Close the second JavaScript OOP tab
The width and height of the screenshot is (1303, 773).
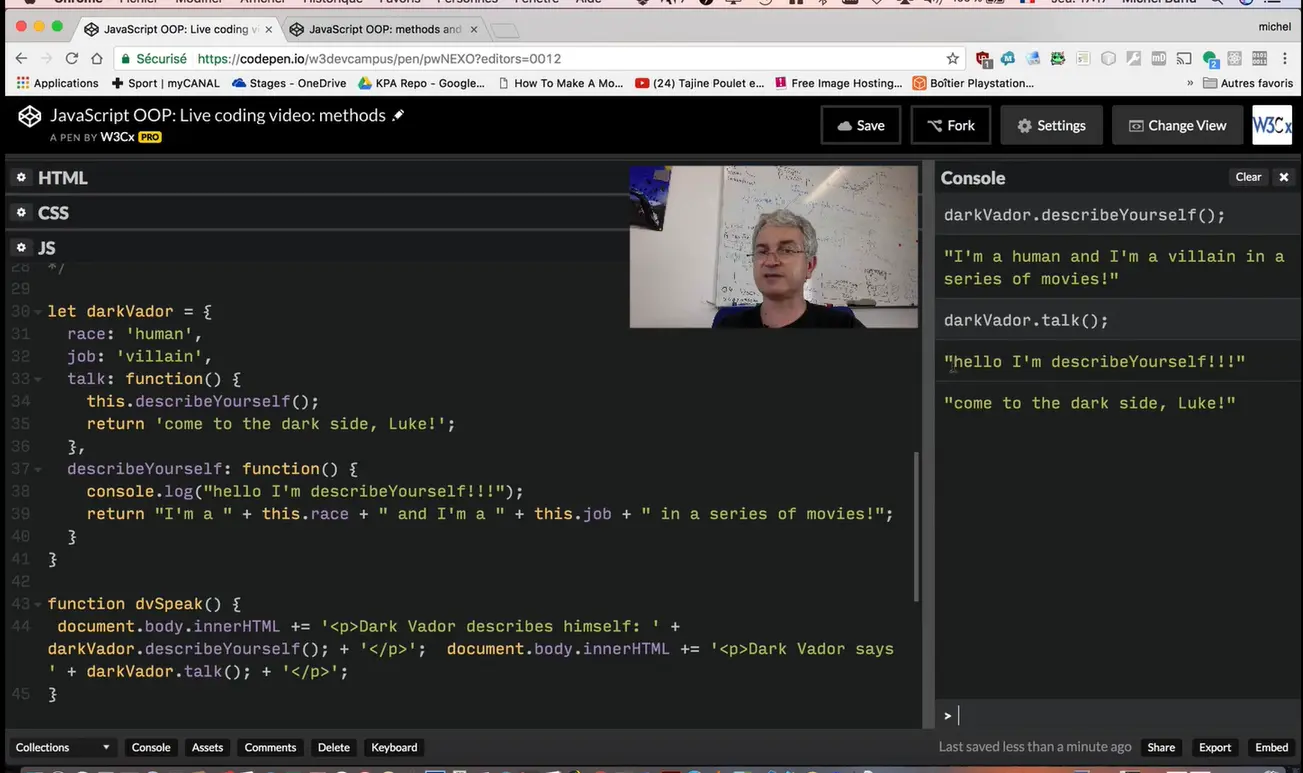(x=474, y=29)
